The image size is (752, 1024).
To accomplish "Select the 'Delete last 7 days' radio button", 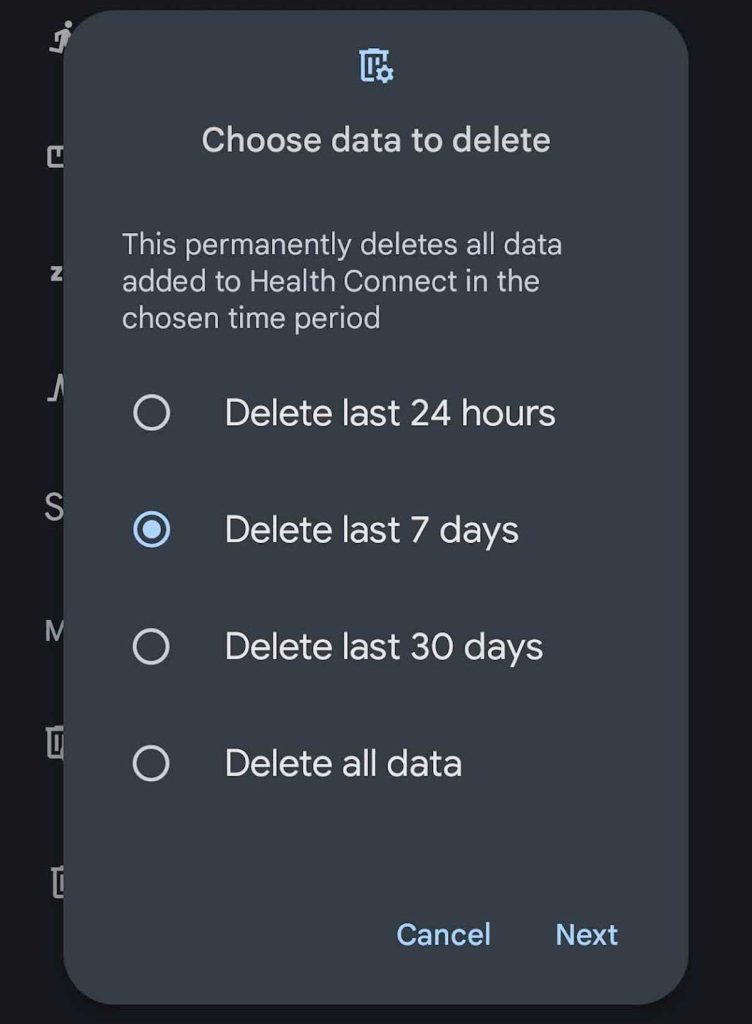I will (x=151, y=529).
